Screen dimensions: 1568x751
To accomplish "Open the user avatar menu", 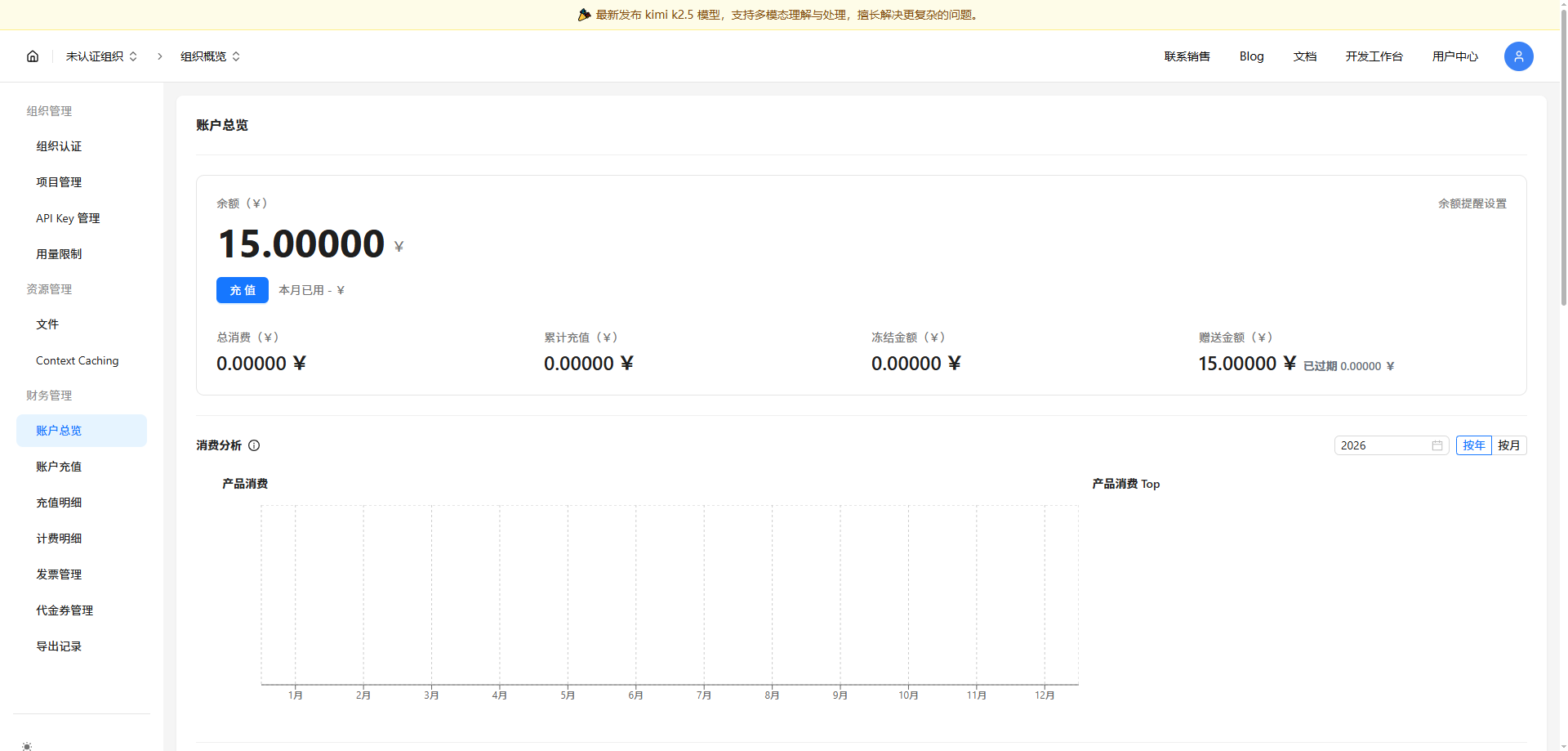I will (1518, 56).
